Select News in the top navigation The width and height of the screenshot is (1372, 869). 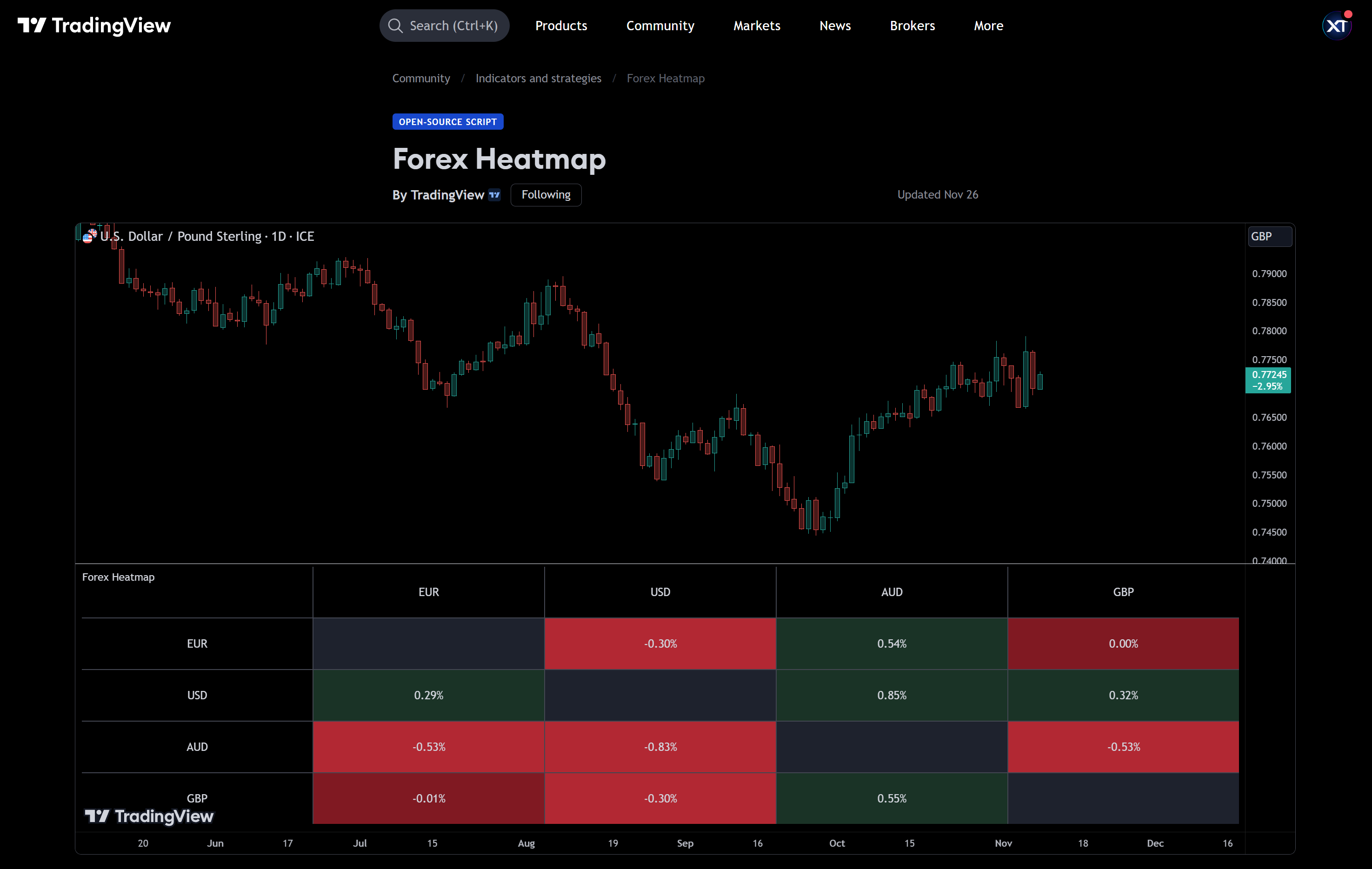coord(835,25)
